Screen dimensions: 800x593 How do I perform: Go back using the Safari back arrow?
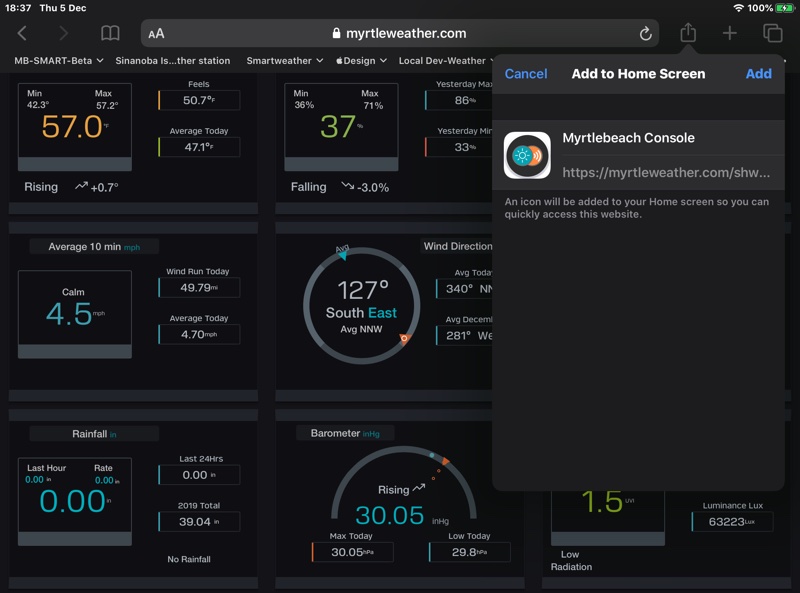tap(21, 34)
